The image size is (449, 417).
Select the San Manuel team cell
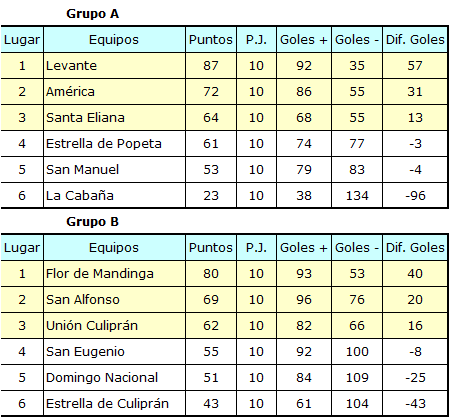pos(114,170)
